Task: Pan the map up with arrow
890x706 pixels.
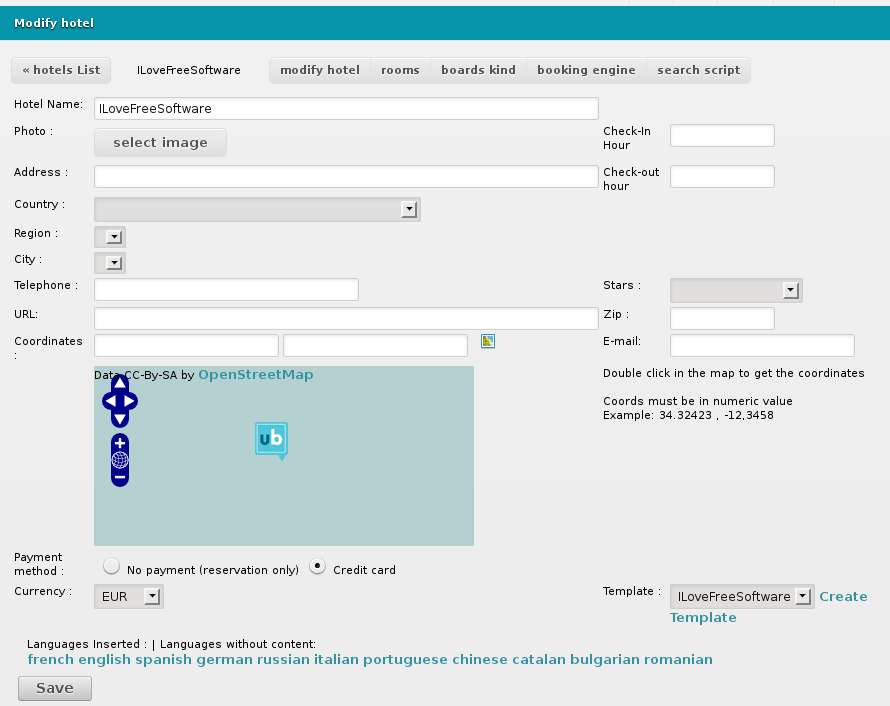Action: (x=119, y=383)
